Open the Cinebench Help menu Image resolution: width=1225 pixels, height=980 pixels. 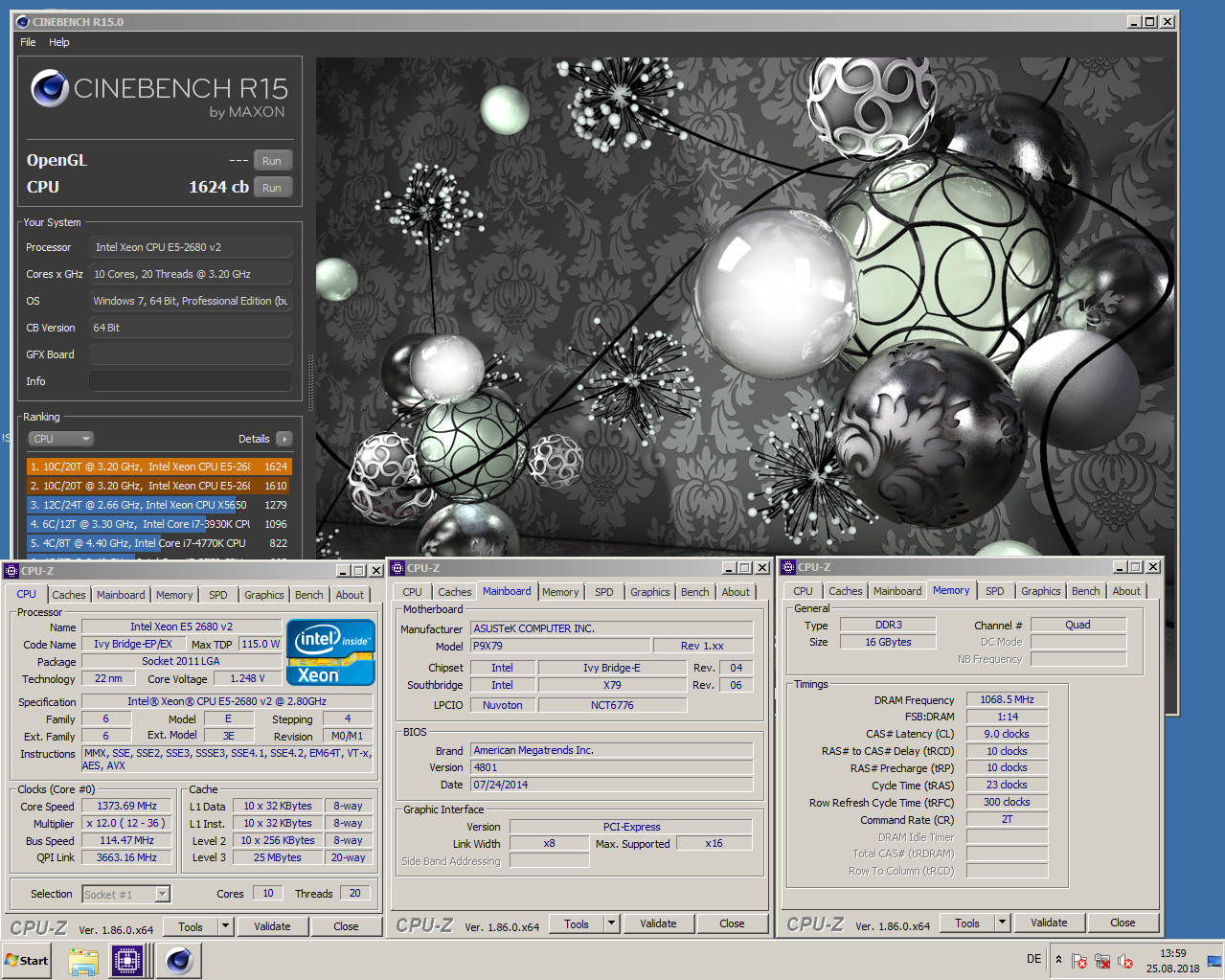[59, 42]
